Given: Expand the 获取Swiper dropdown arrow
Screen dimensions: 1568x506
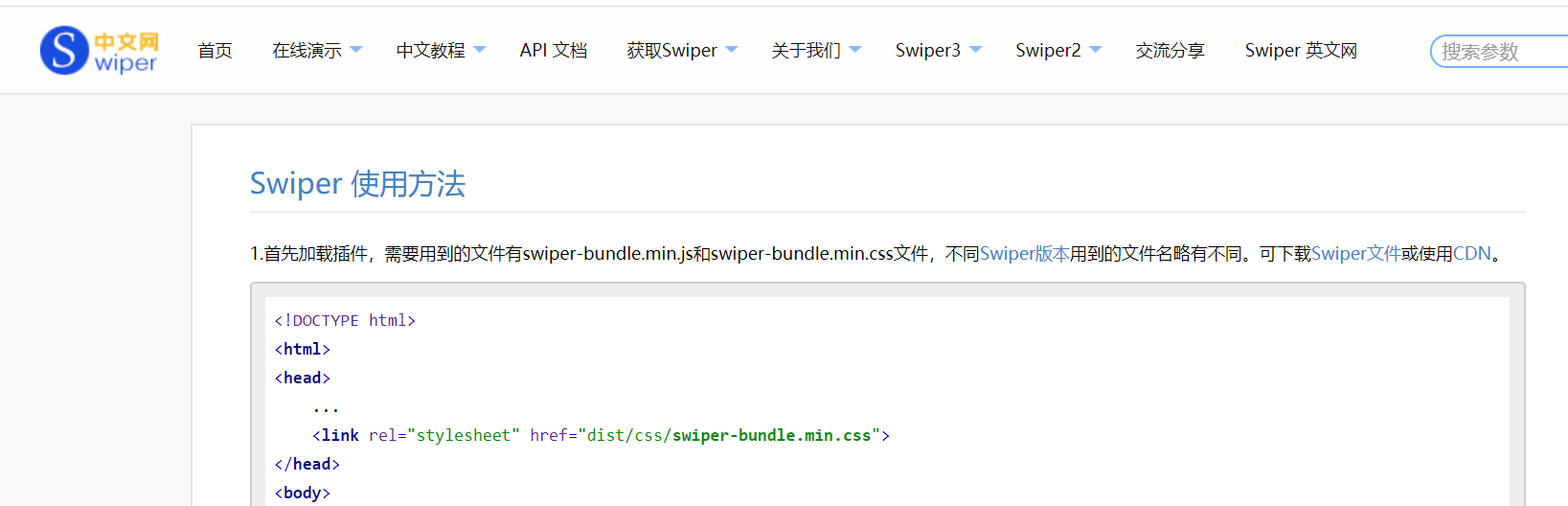Looking at the screenshot, I should click(731, 50).
